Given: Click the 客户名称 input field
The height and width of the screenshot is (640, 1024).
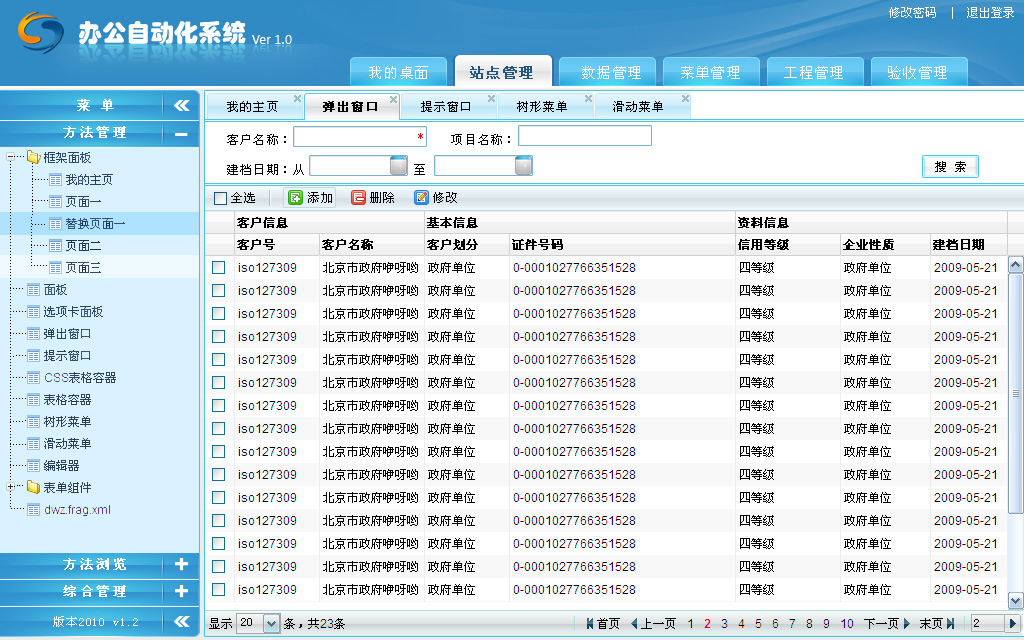Looking at the screenshot, I should click(x=360, y=136).
